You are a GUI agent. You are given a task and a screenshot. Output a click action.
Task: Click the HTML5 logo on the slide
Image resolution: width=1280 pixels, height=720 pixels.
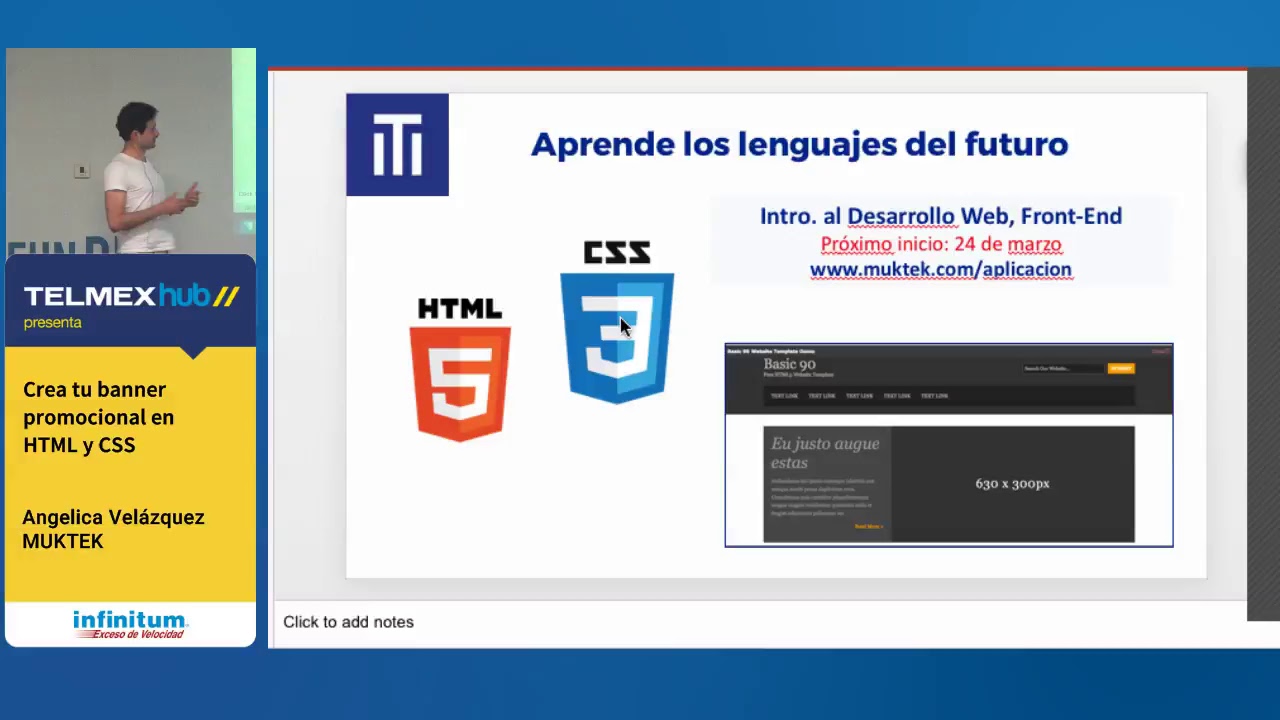coord(460,369)
